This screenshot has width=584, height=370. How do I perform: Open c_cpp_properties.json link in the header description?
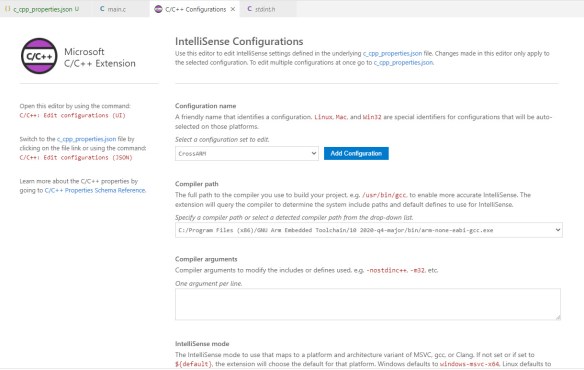click(x=393, y=54)
